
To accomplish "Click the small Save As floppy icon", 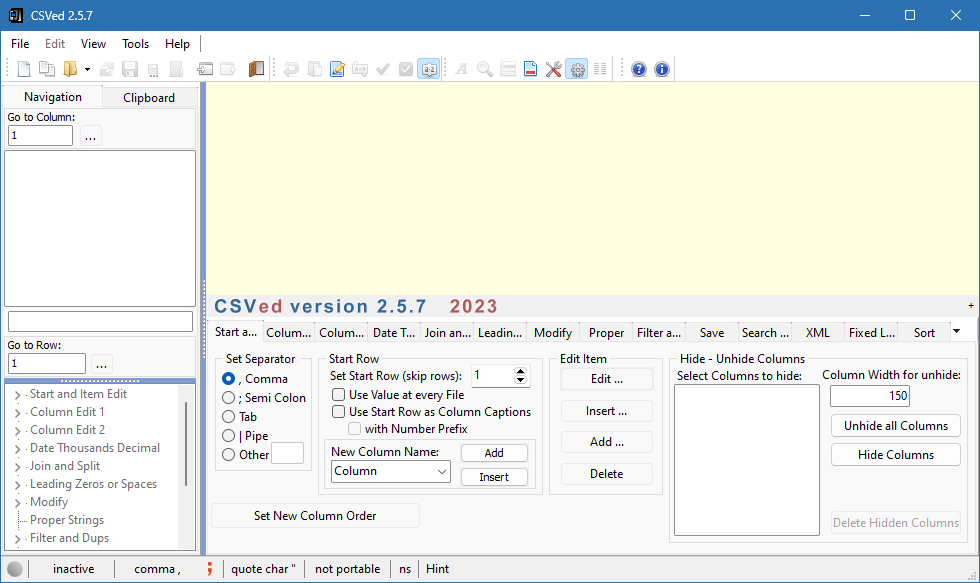I will [x=153, y=69].
